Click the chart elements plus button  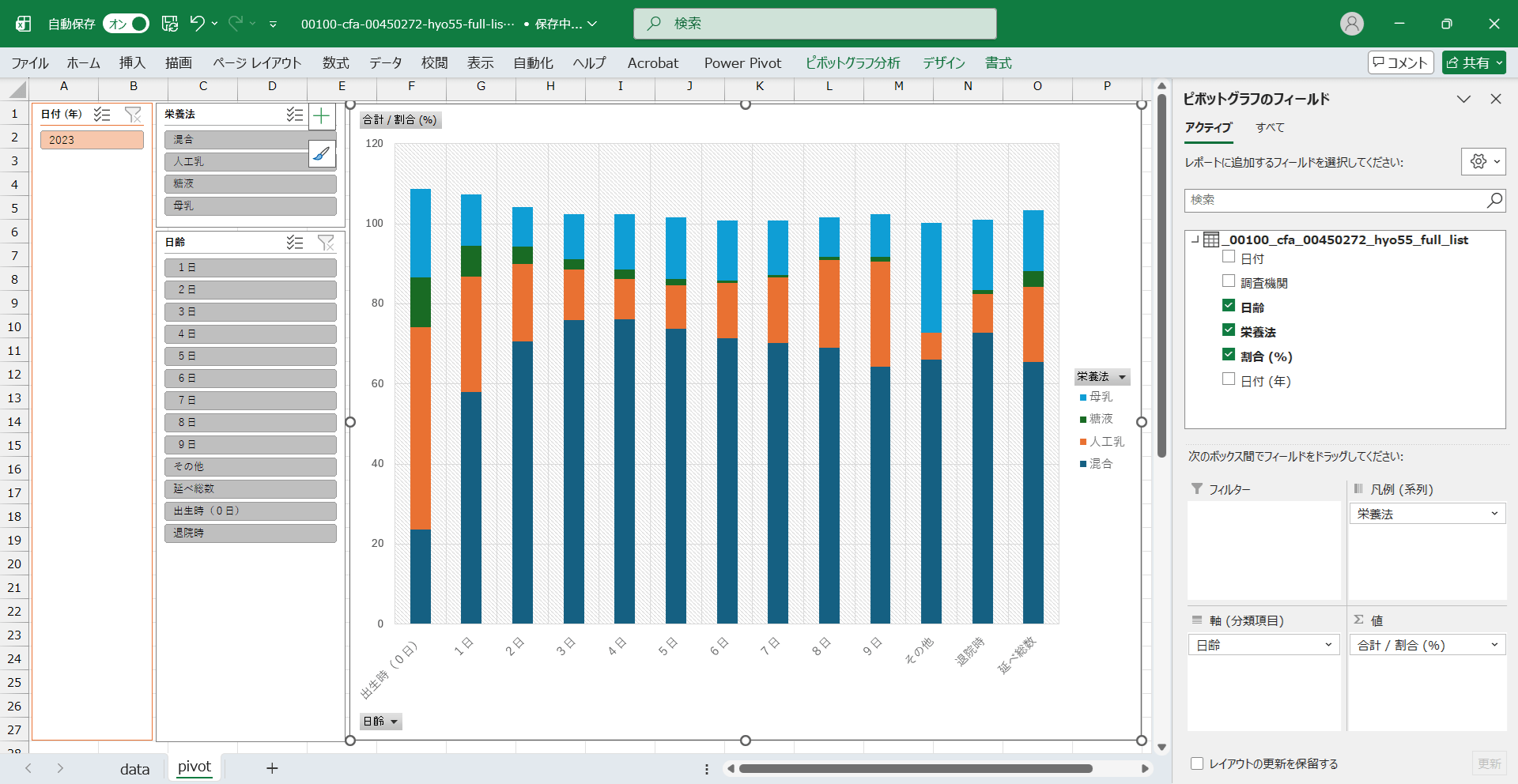pyautogui.click(x=321, y=117)
